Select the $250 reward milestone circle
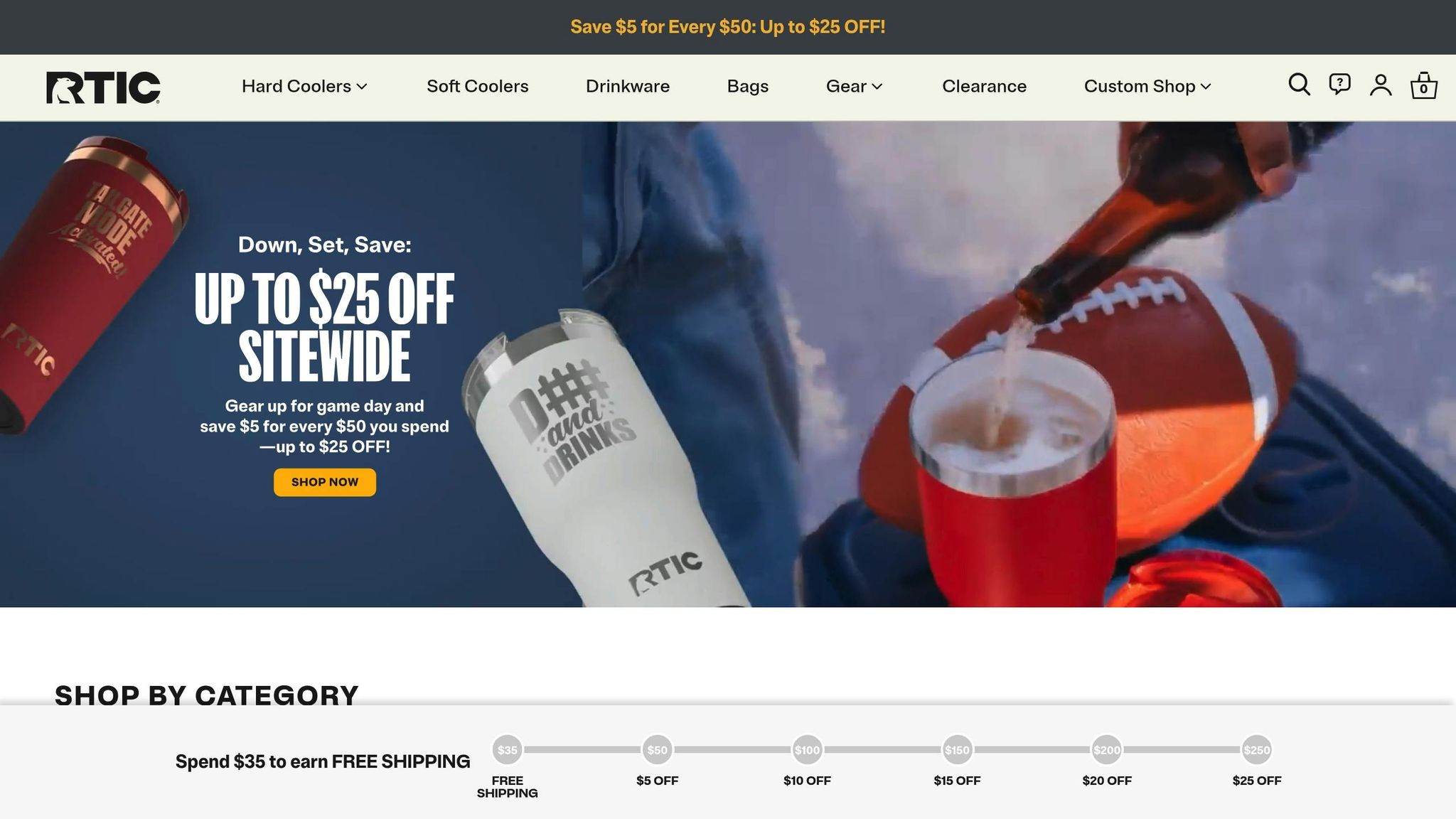This screenshot has width=1456, height=819. pos(1256,749)
